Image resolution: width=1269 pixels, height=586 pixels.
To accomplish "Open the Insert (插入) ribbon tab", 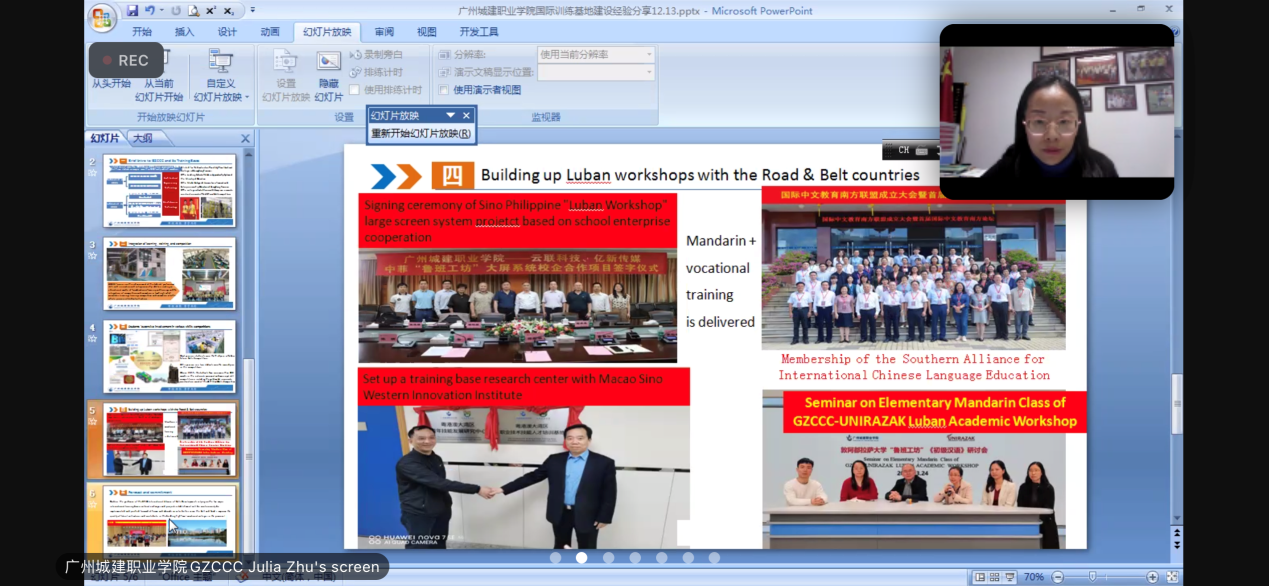I will (x=184, y=32).
